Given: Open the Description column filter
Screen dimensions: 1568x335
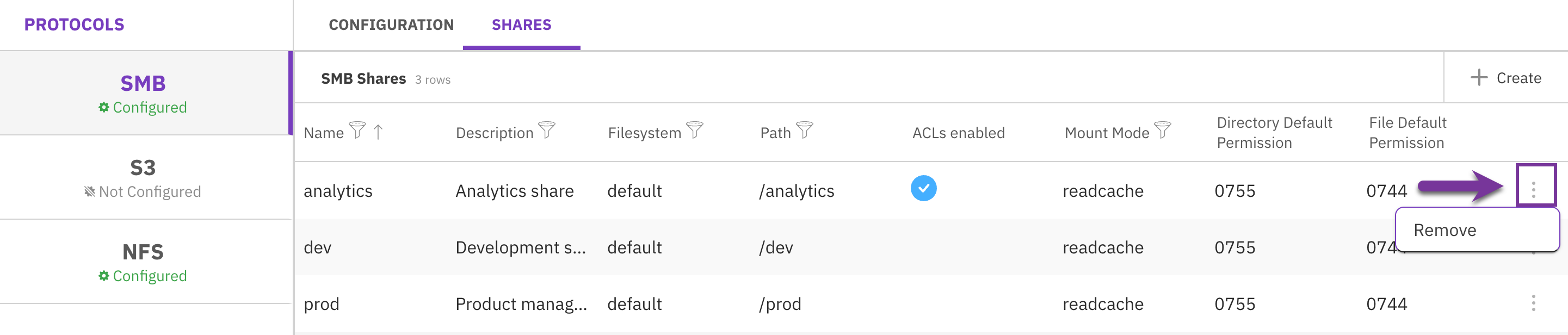Looking at the screenshot, I should (x=547, y=130).
